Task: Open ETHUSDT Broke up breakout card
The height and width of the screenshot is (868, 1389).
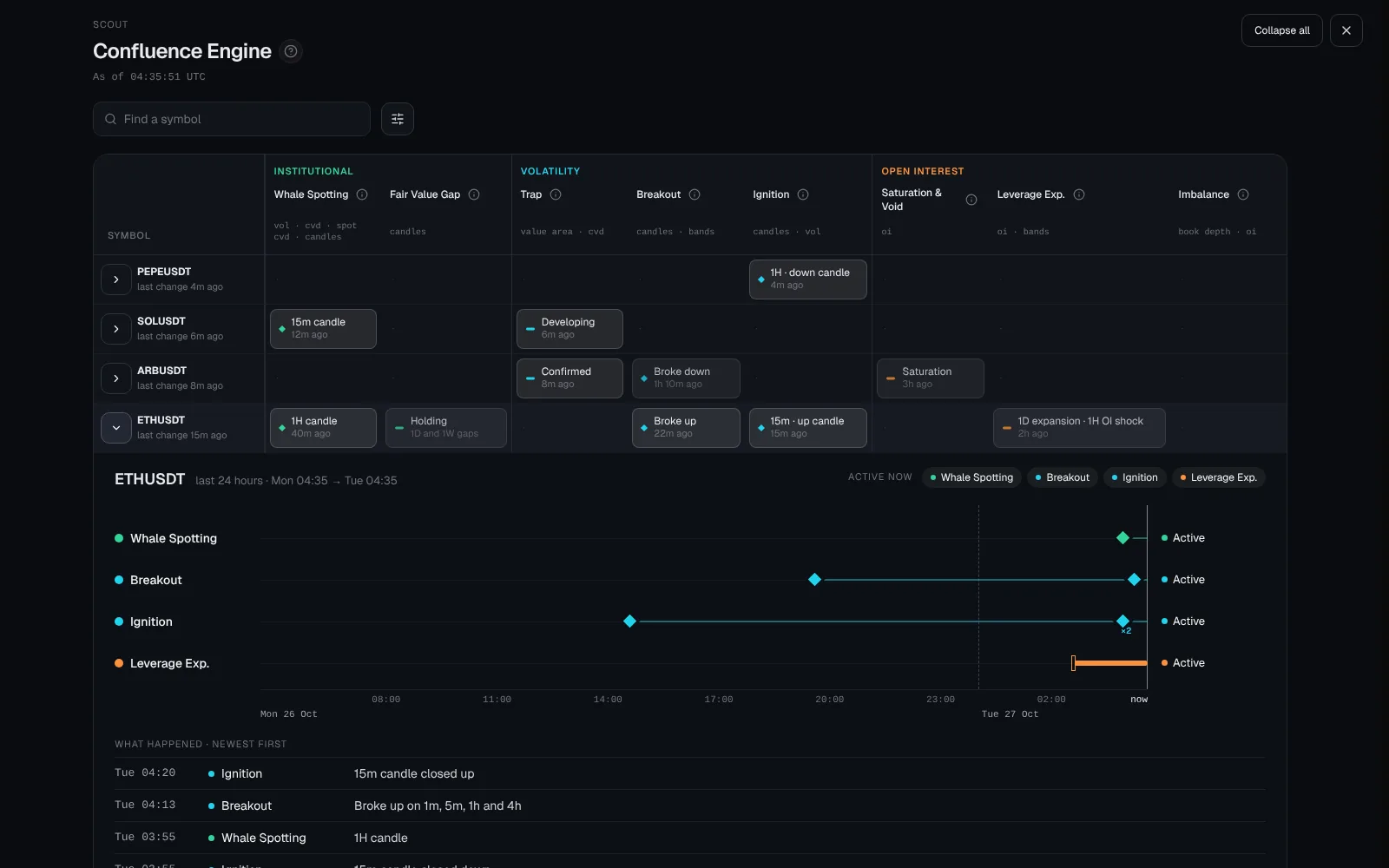Action: pyautogui.click(x=686, y=428)
